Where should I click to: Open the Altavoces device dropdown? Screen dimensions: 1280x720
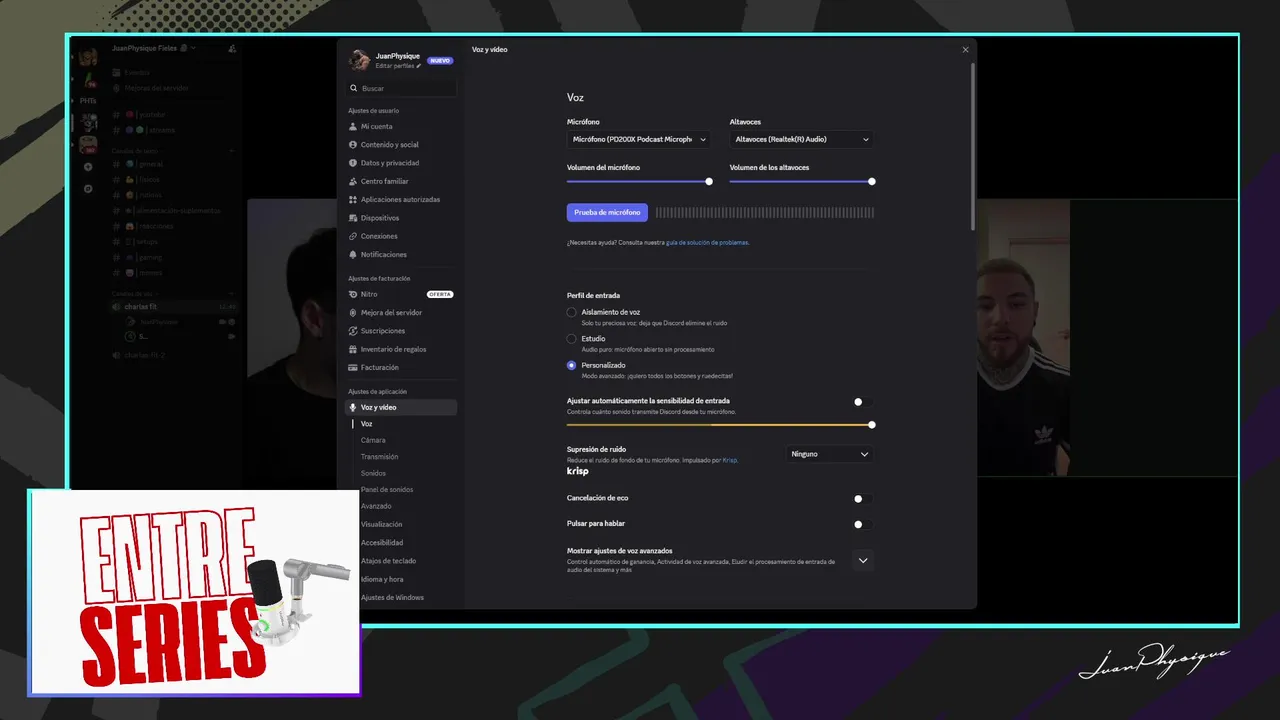tap(802, 140)
